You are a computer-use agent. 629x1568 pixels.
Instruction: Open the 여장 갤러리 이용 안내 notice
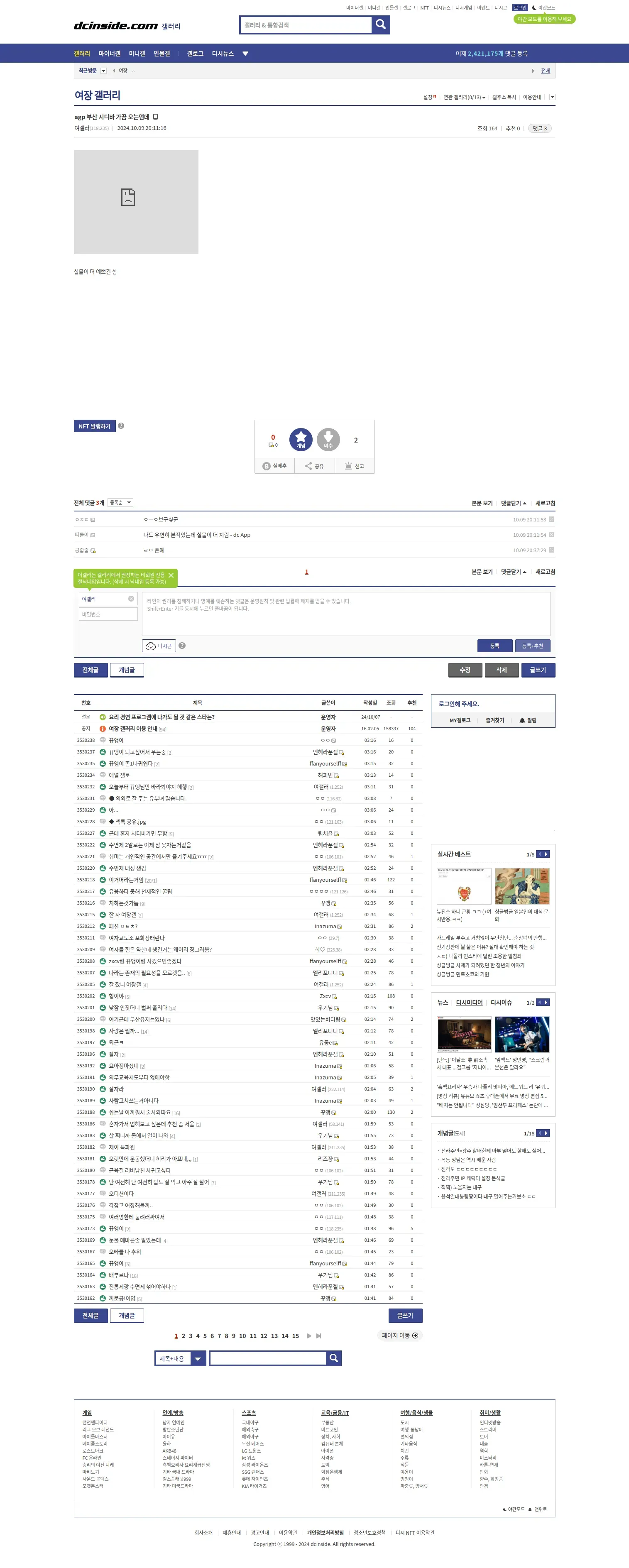click(133, 729)
